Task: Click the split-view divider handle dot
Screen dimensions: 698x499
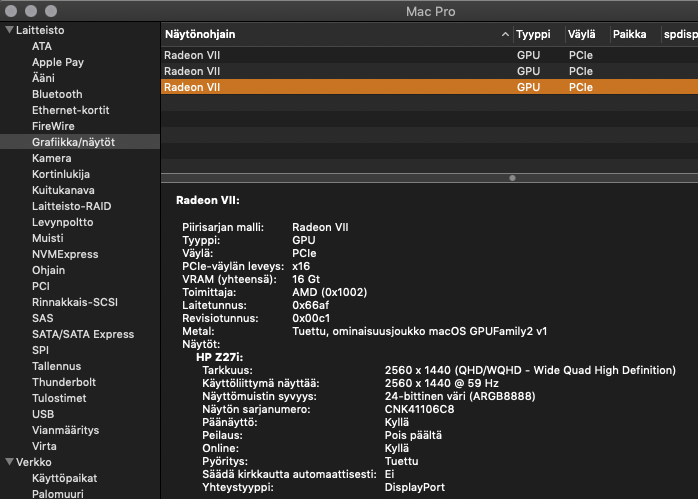Action: tap(512, 178)
